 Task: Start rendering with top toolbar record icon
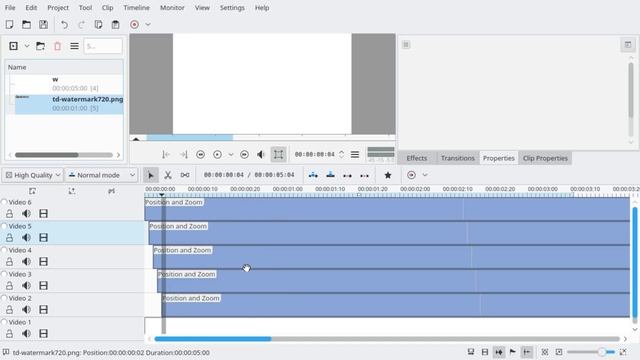click(x=134, y=24)
